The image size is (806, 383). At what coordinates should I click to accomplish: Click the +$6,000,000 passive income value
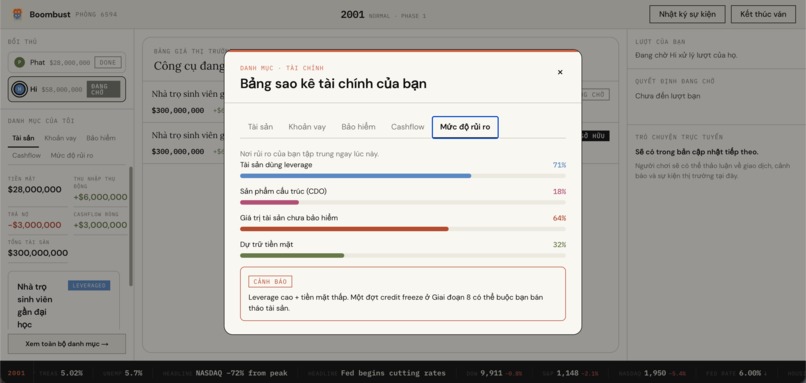coord(100,197)
